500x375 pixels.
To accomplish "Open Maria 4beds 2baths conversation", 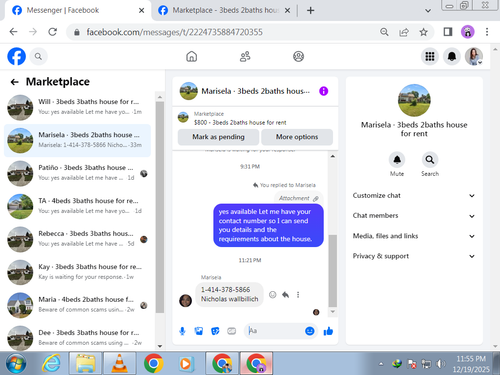I will [x=77, y=305].
